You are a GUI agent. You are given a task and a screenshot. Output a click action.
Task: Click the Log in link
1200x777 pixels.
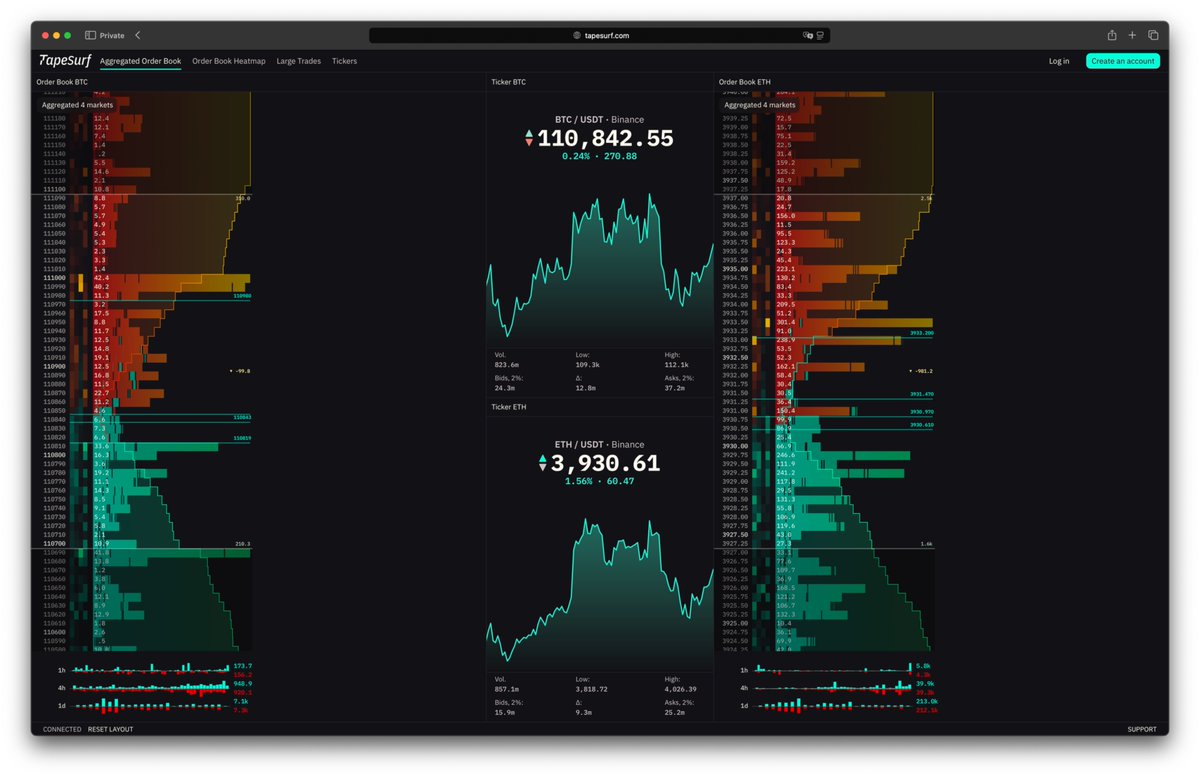point(1059,61)
